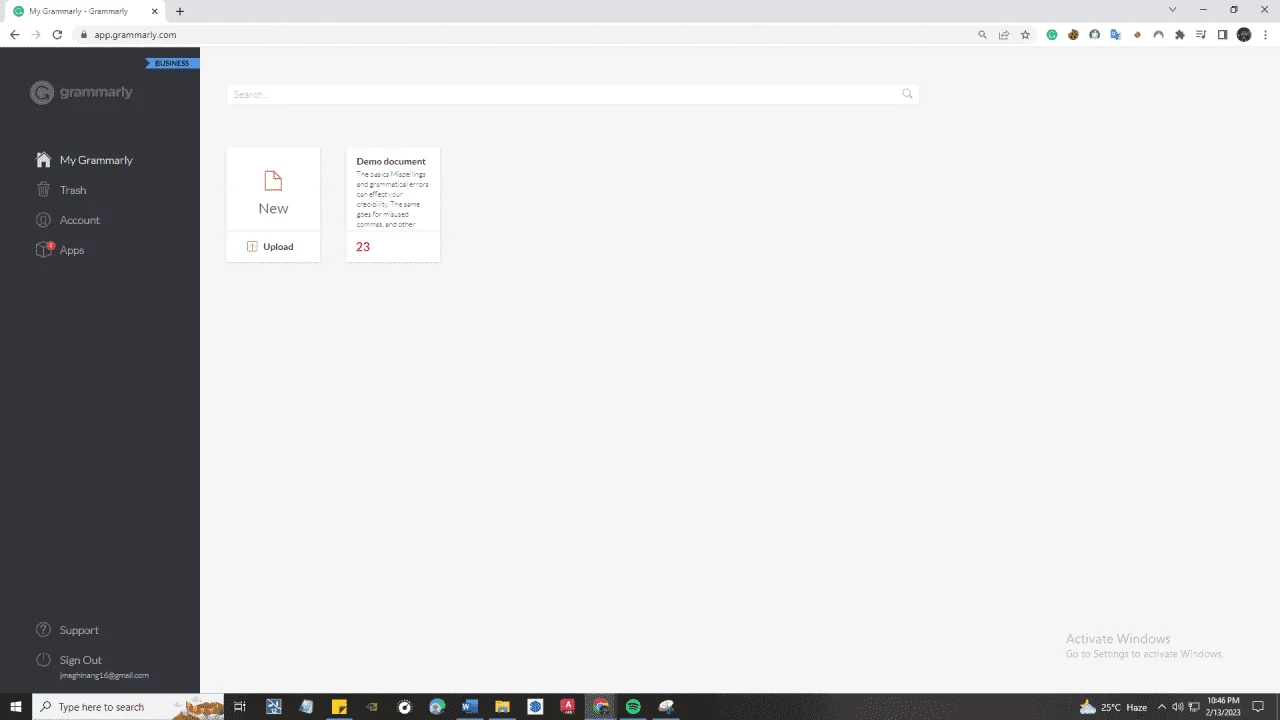The width and height of the screenshot is (1280, 720).
Task: Go back in browser history
Action: [x=14, y=34]
